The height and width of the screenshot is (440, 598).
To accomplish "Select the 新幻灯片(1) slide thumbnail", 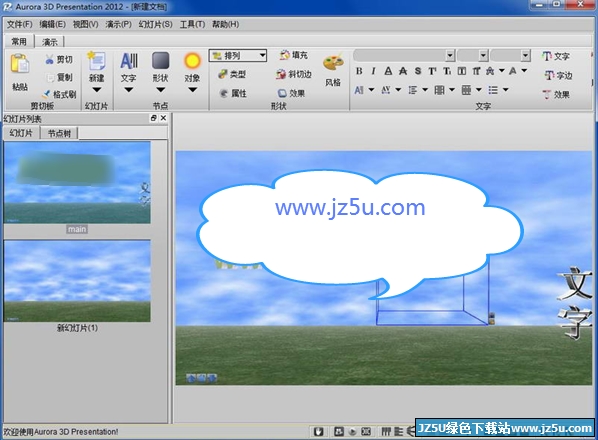I will (77, 281).
